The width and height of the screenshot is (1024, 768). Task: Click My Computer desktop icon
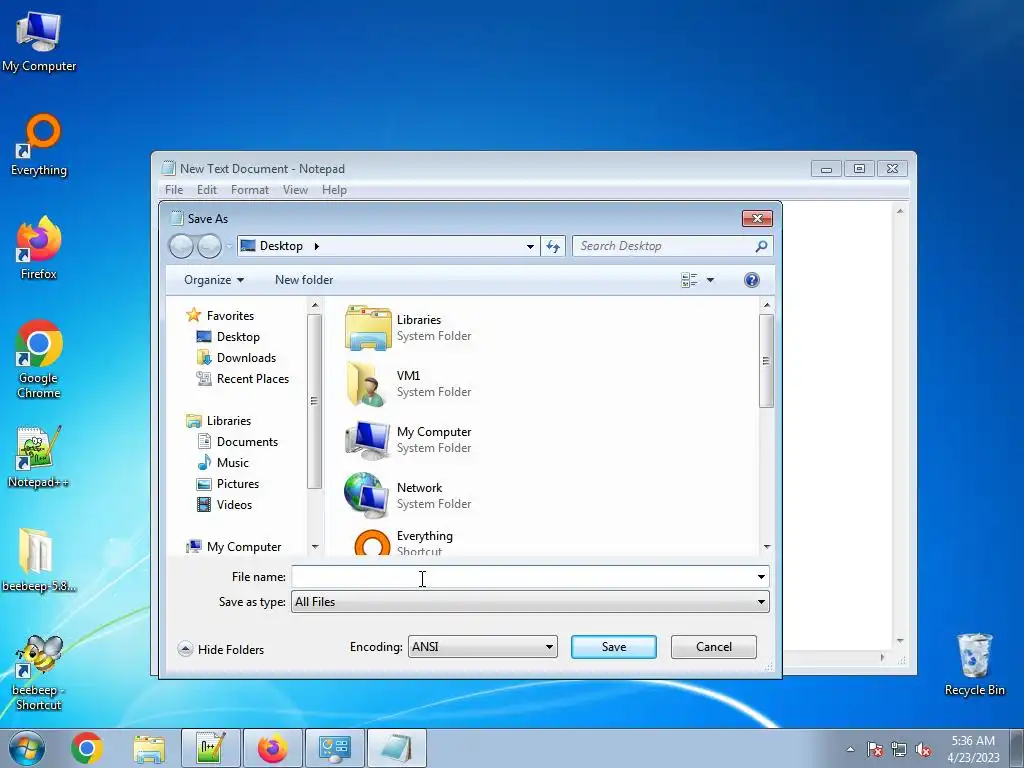pyautogui.click(x=39, y=42)
